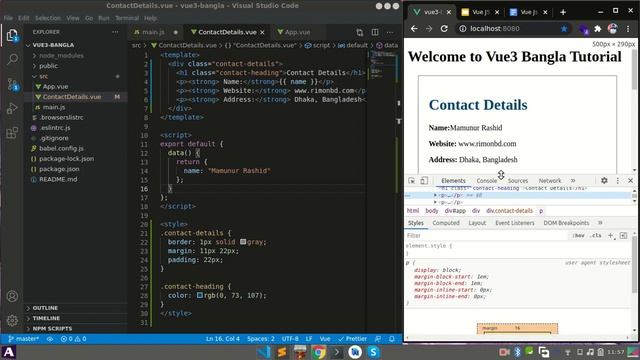
Task: Collapse VUE3-BANGLA root folder section
Action: point(53,45)
